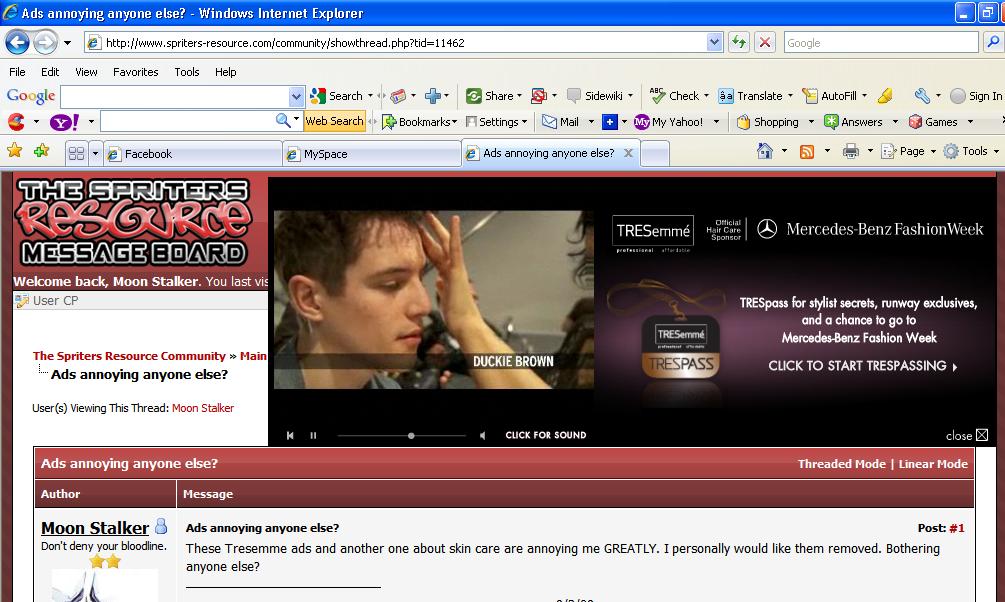
Task: Open the Tools gear dropdown in command bar
Action: [996, 152]
